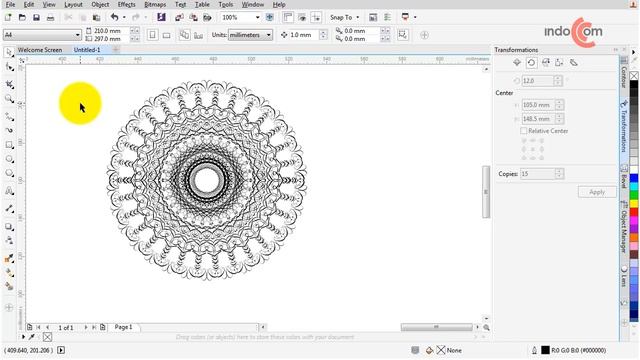640x360 pixels.
Task: Select the Polygon tool in the toolbox
Action: (9, 173)
